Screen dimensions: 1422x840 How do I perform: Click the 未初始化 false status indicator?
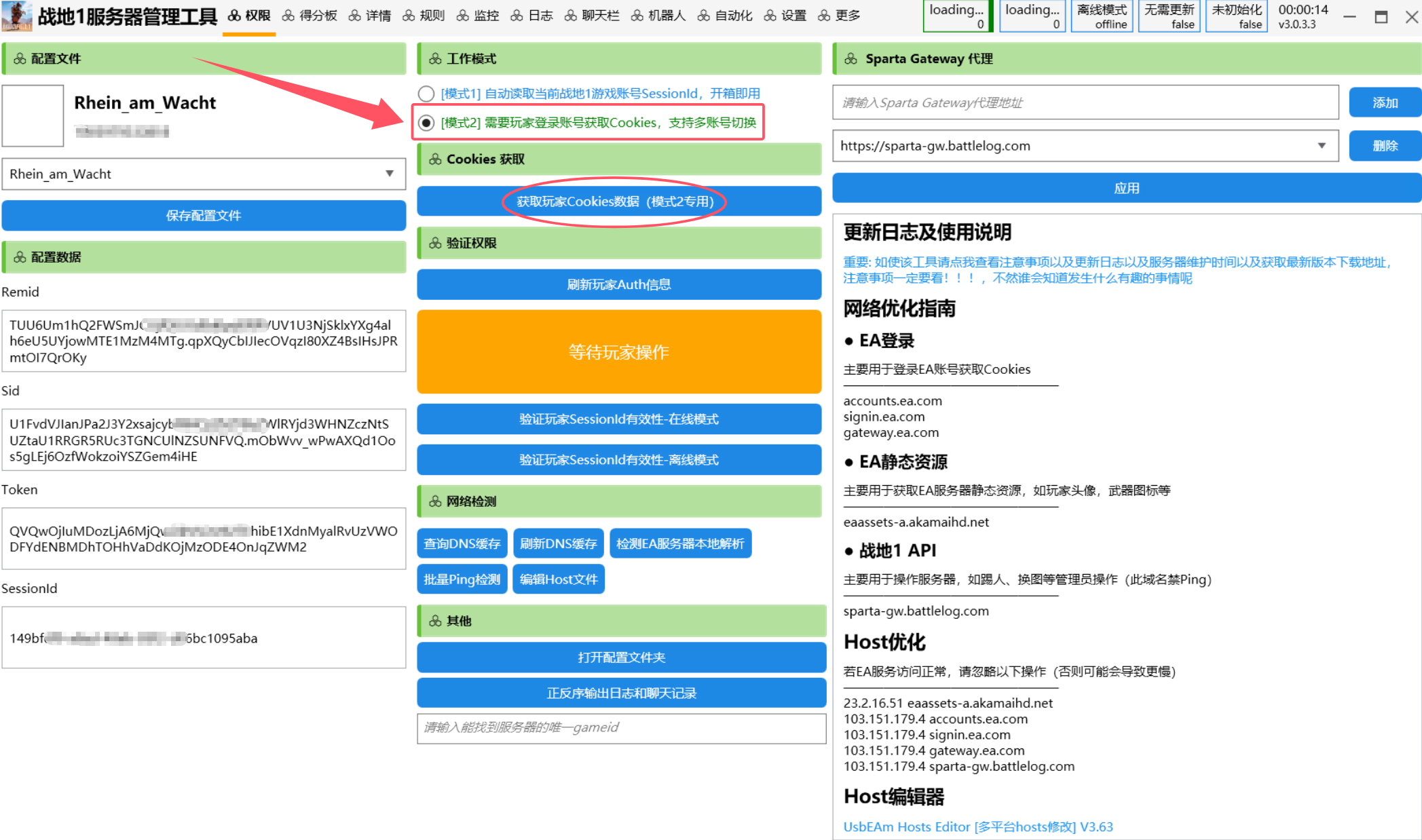click(x=1237, y=16)
